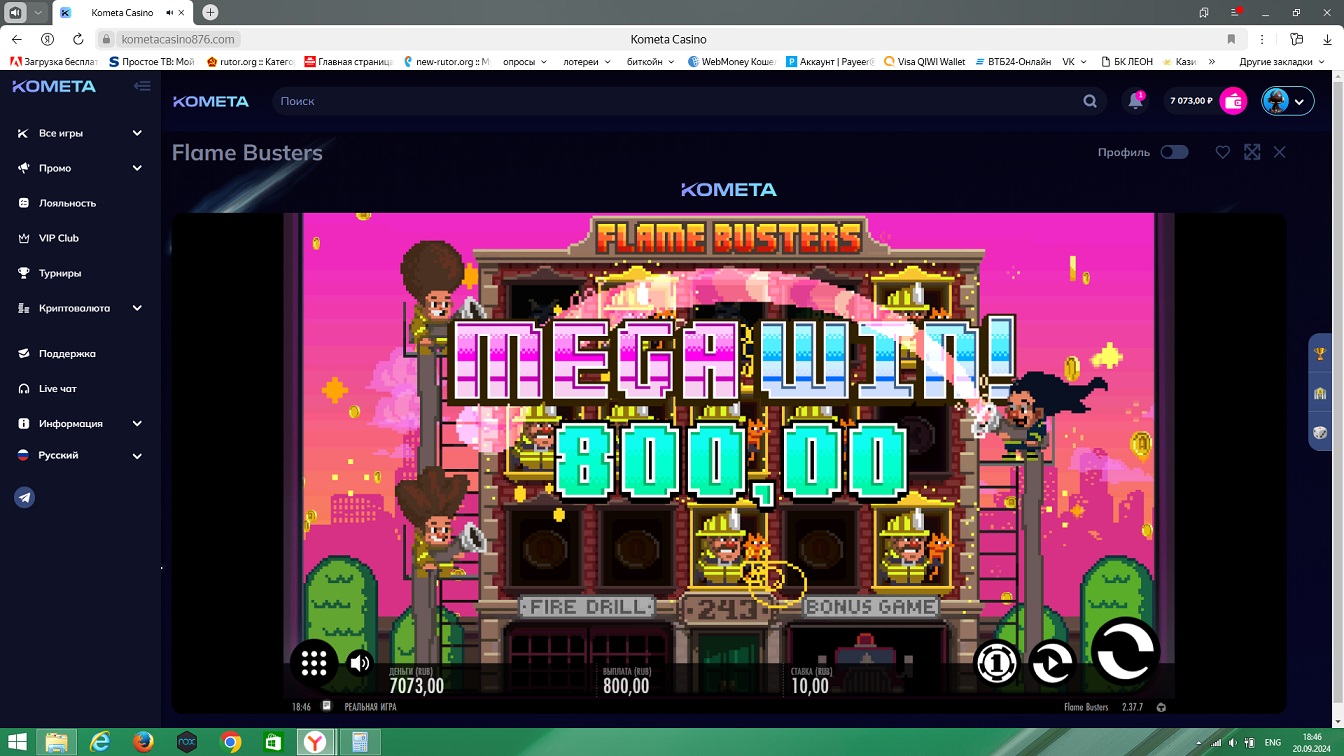The height and width of the screenshot is (756, 1344).
Task: Open Live чат support link
Action: [x=58, y=388]
